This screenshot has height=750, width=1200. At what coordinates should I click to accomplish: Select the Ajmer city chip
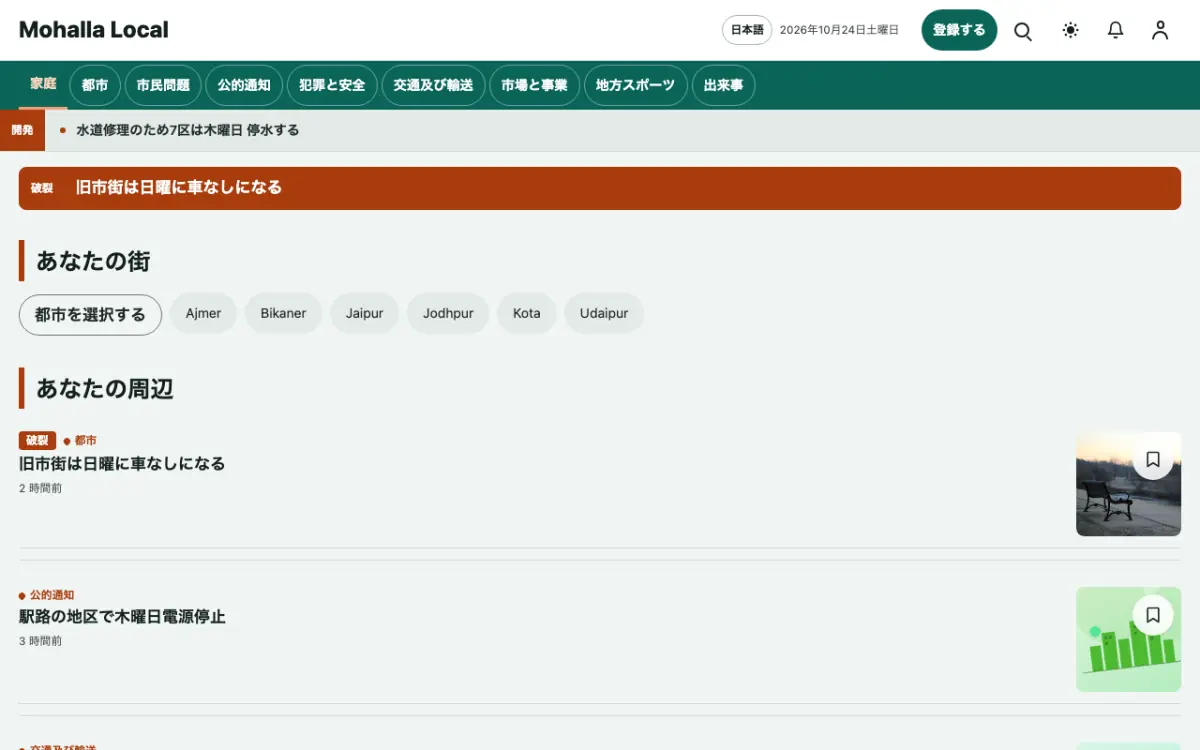203,313
